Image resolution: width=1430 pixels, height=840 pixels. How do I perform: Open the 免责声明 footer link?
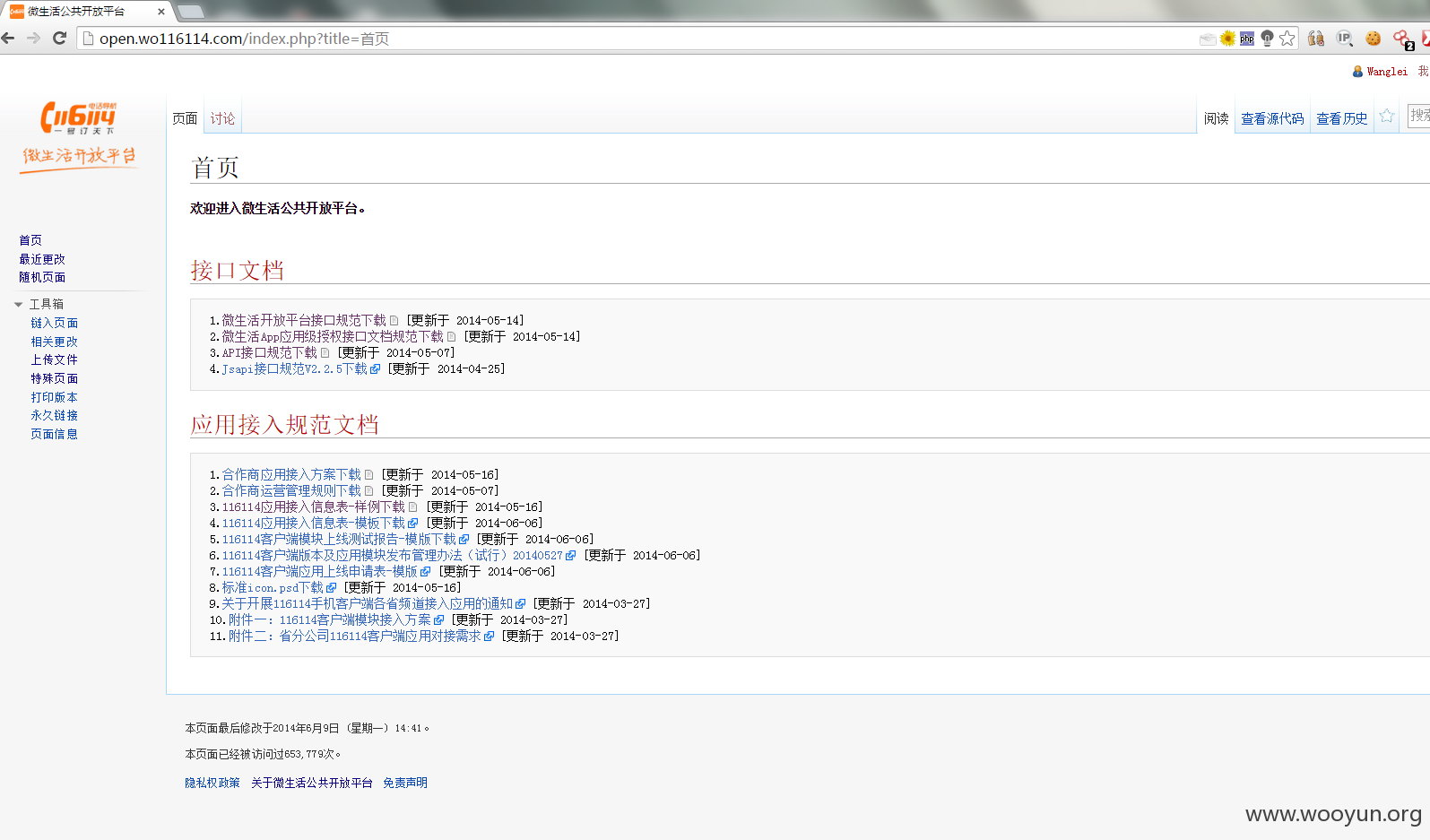(x=405, y=783)
